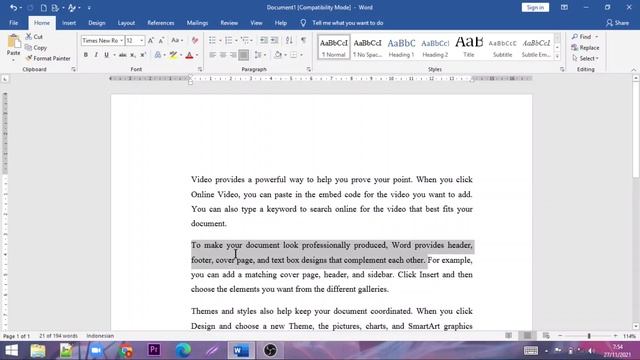Switch to the Insert tab
The image size is (640, 360).
69,23
